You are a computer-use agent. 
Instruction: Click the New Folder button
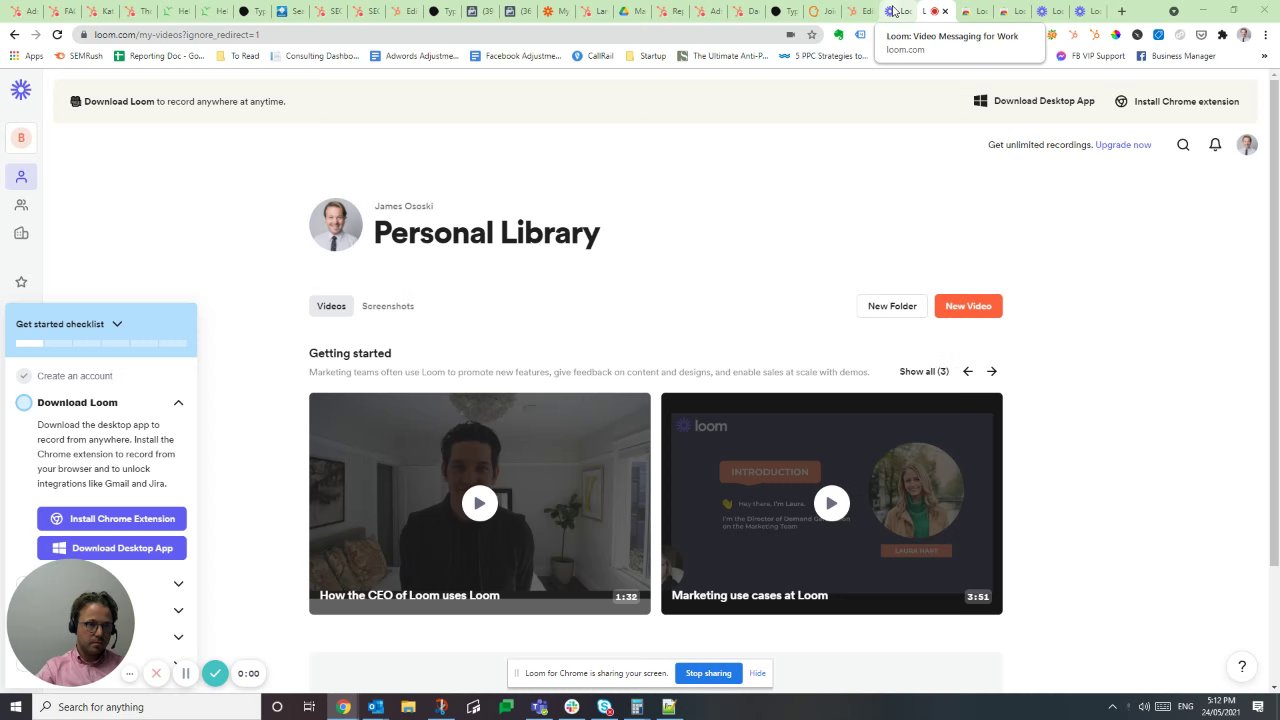click(x=892, y=306)
